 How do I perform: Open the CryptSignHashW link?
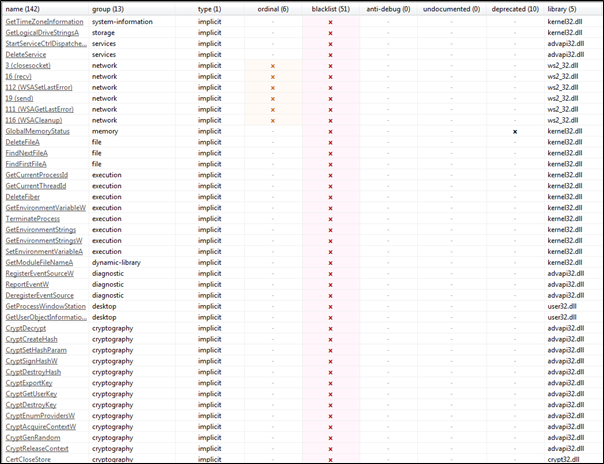tap(32, 361)
